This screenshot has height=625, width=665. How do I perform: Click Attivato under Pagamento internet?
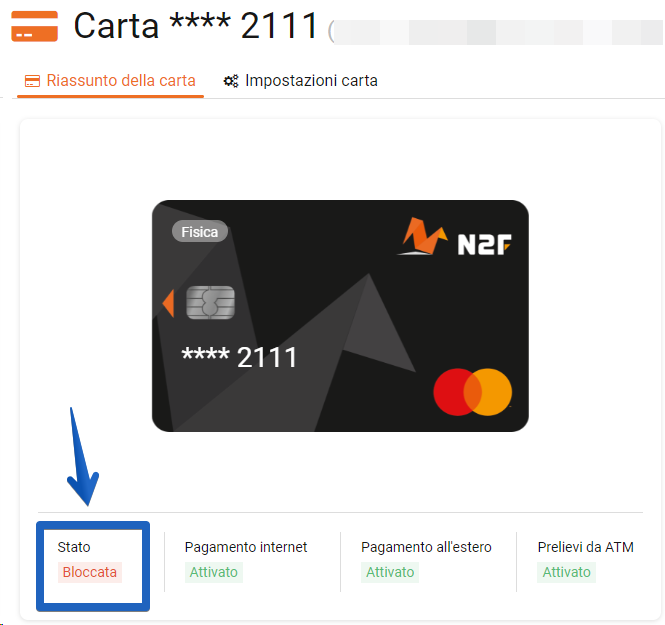[213, 572]
